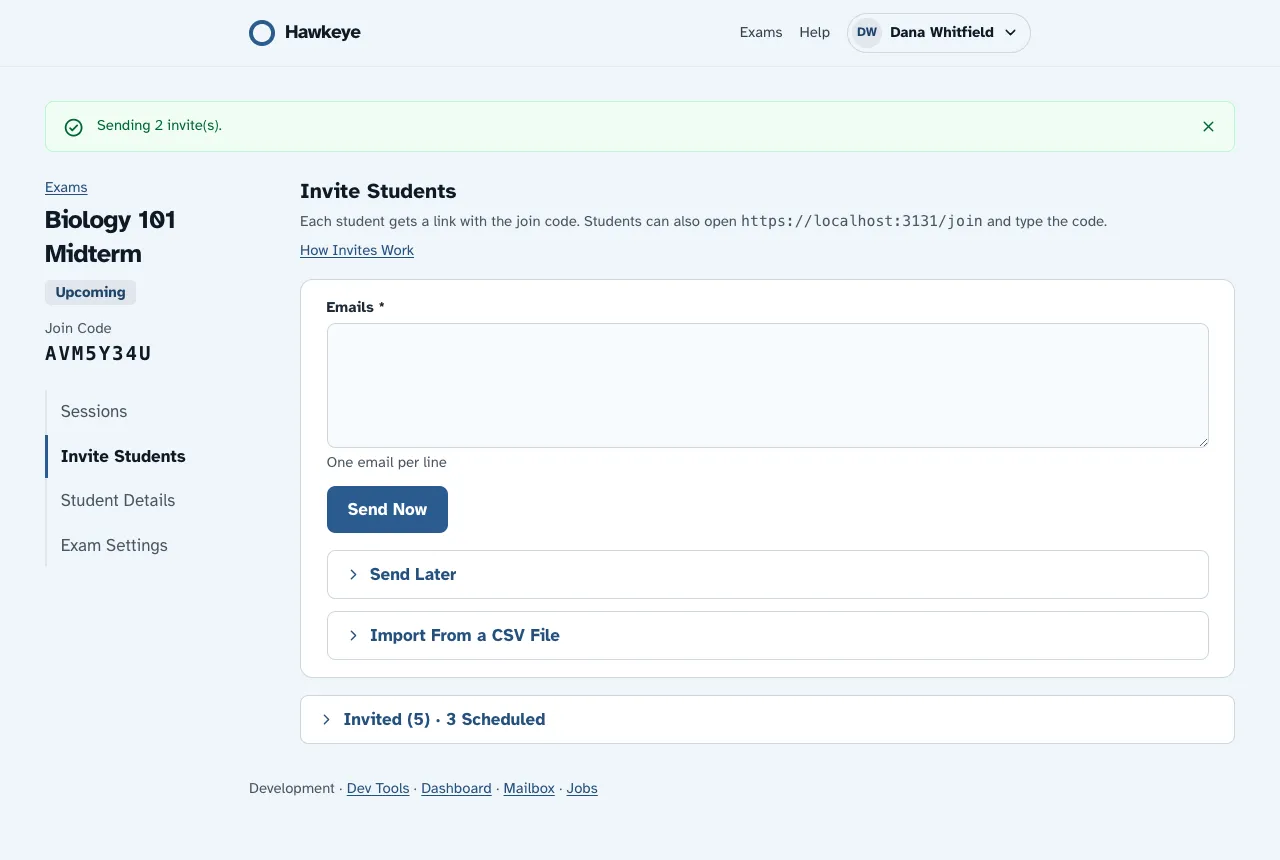Dismiss the Sending 2 invite(s) notification
Viewport: 1280px width, 860px height.
(1208, 127)
